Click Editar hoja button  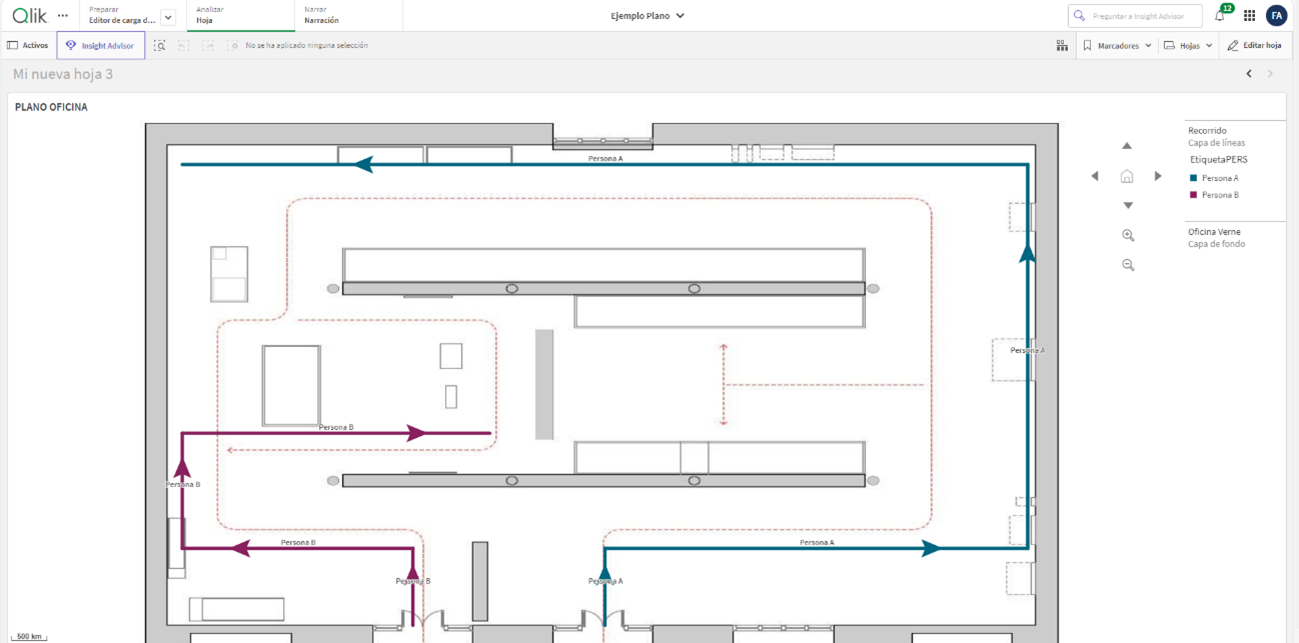pos(1254,45)
